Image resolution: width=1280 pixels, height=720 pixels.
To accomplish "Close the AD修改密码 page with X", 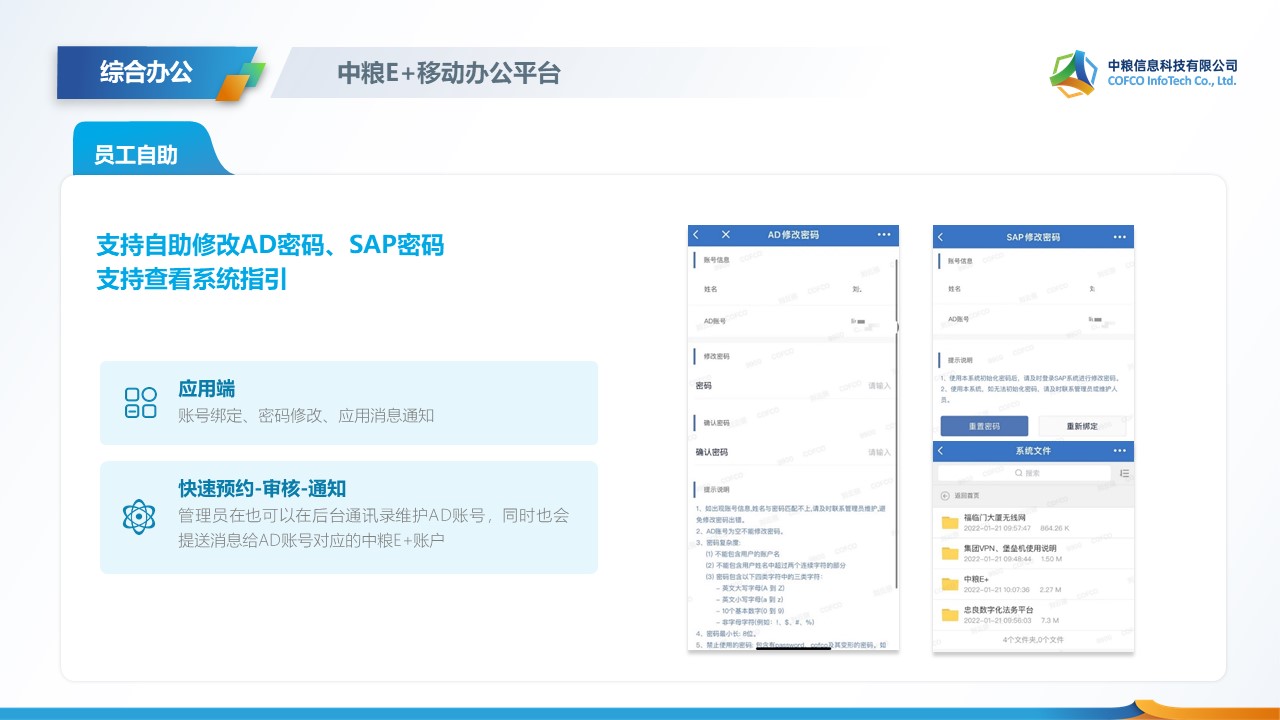I will [726, 235].
